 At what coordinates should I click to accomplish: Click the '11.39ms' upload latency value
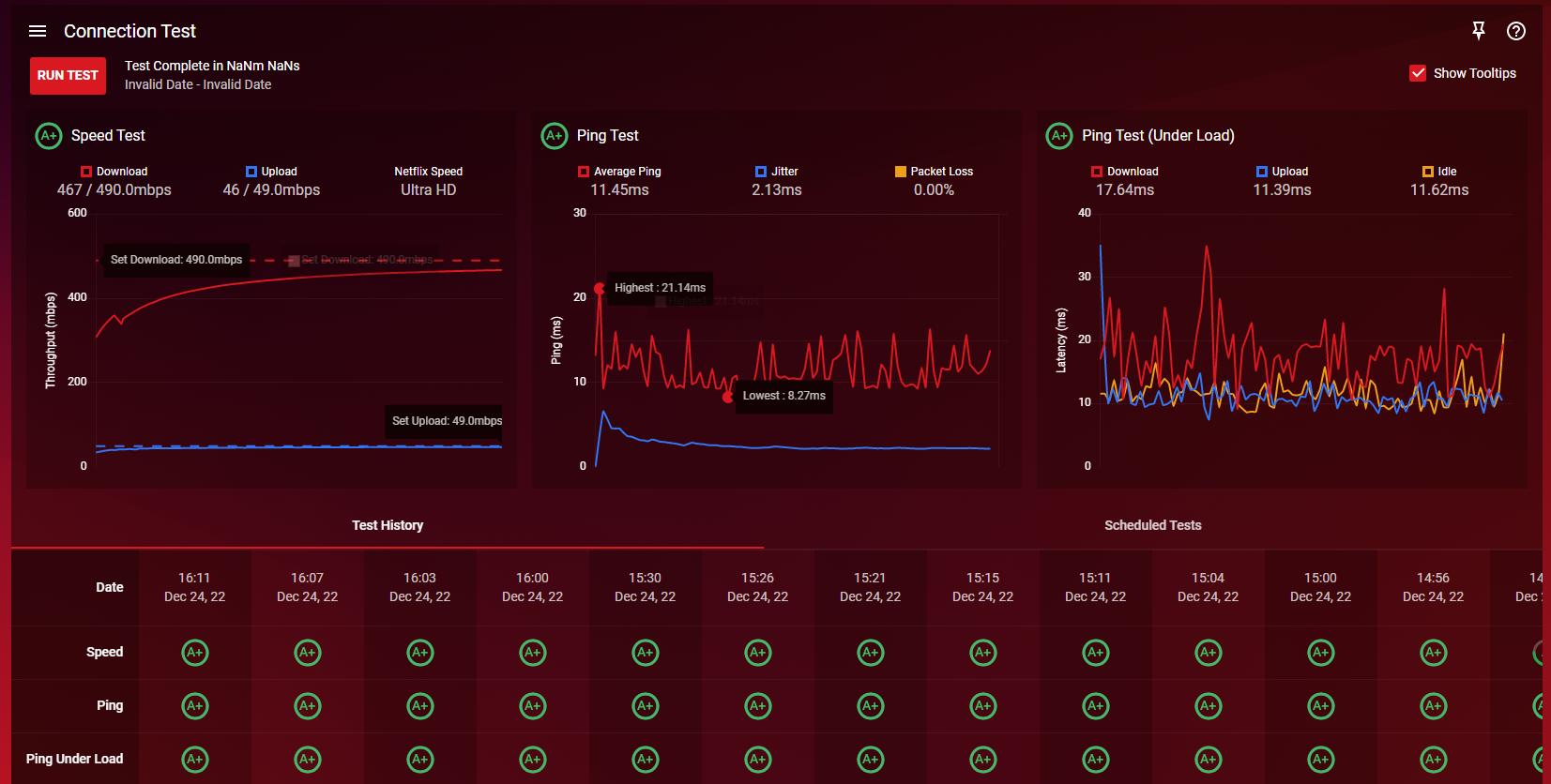coord(1282,190)
